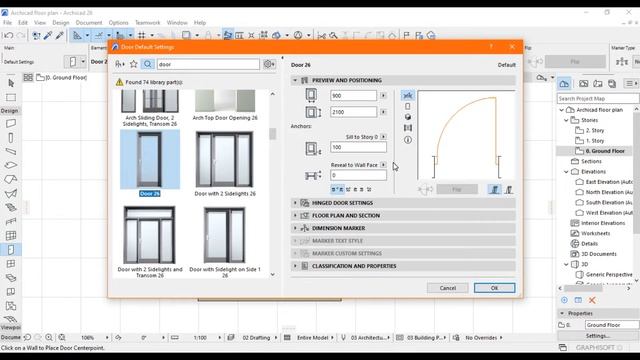Image resolution: width=640 pixels, height=360 pixels.
Task: Open the door width options arrow
Action: point(383,96)
